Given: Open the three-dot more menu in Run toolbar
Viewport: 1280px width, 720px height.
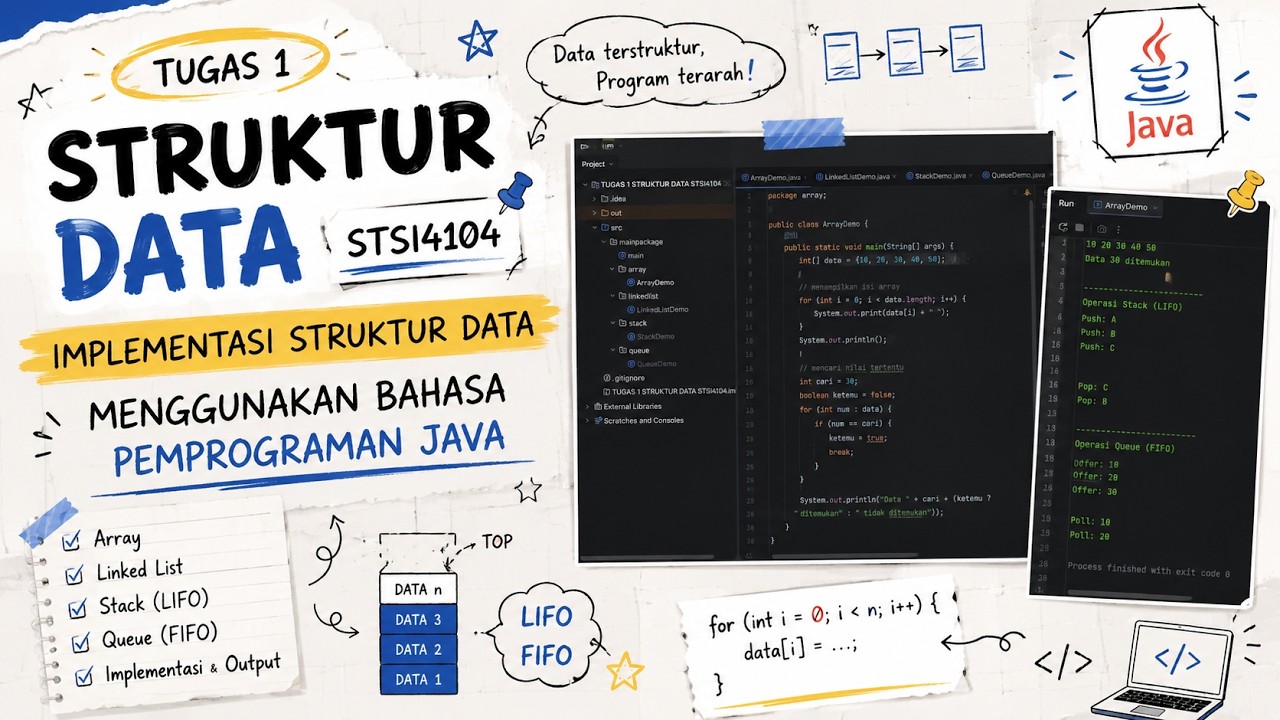Looking at the screenshot, I should (x=1118, y=228).
